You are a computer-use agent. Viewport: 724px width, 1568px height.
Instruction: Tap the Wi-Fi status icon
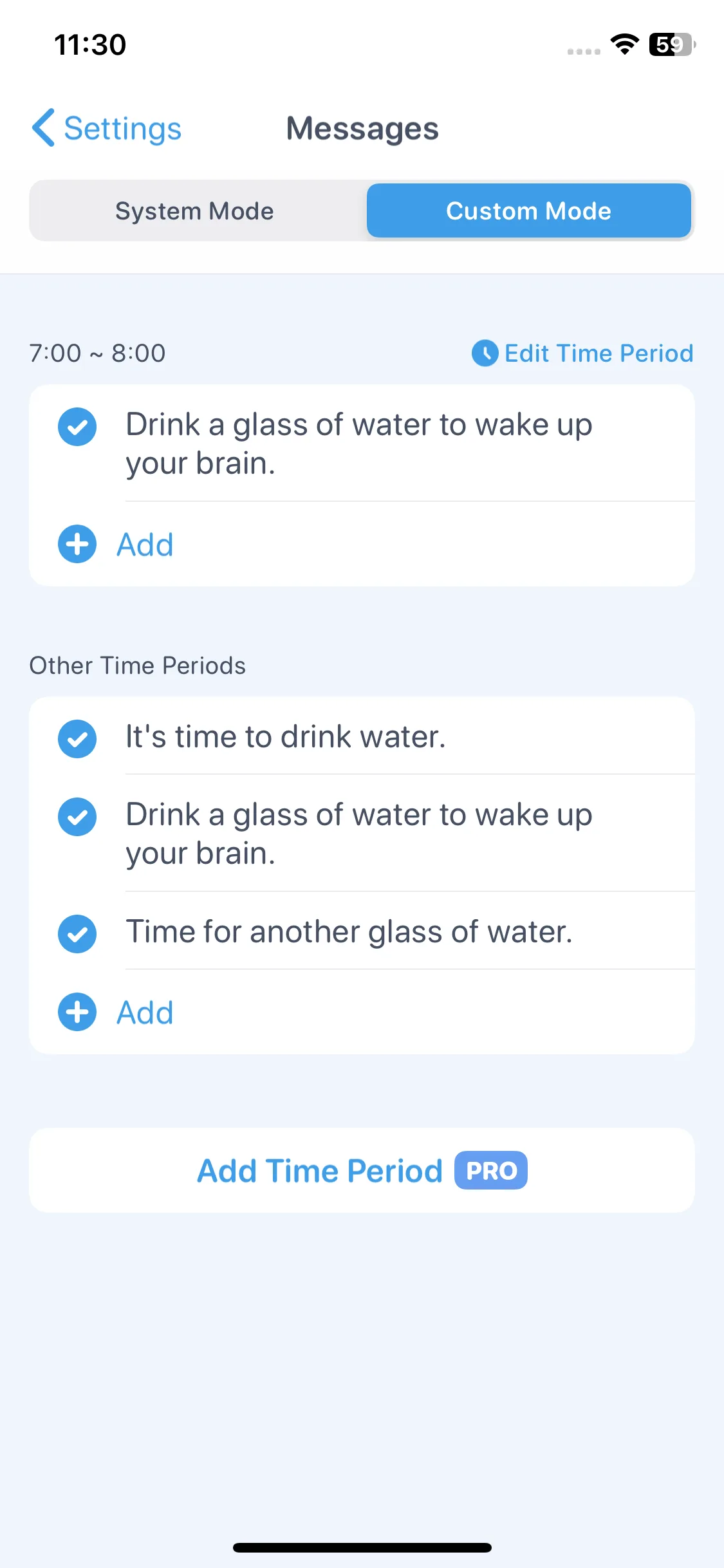(x=624, y=44)
